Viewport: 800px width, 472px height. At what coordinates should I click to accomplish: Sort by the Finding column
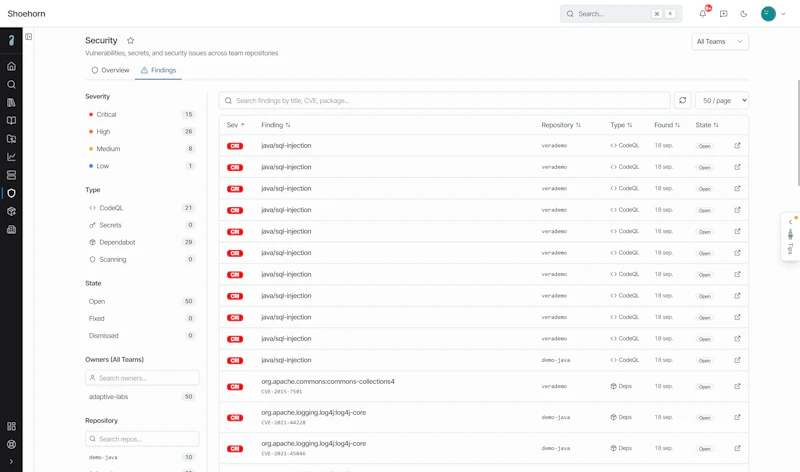tap(276, 125)
